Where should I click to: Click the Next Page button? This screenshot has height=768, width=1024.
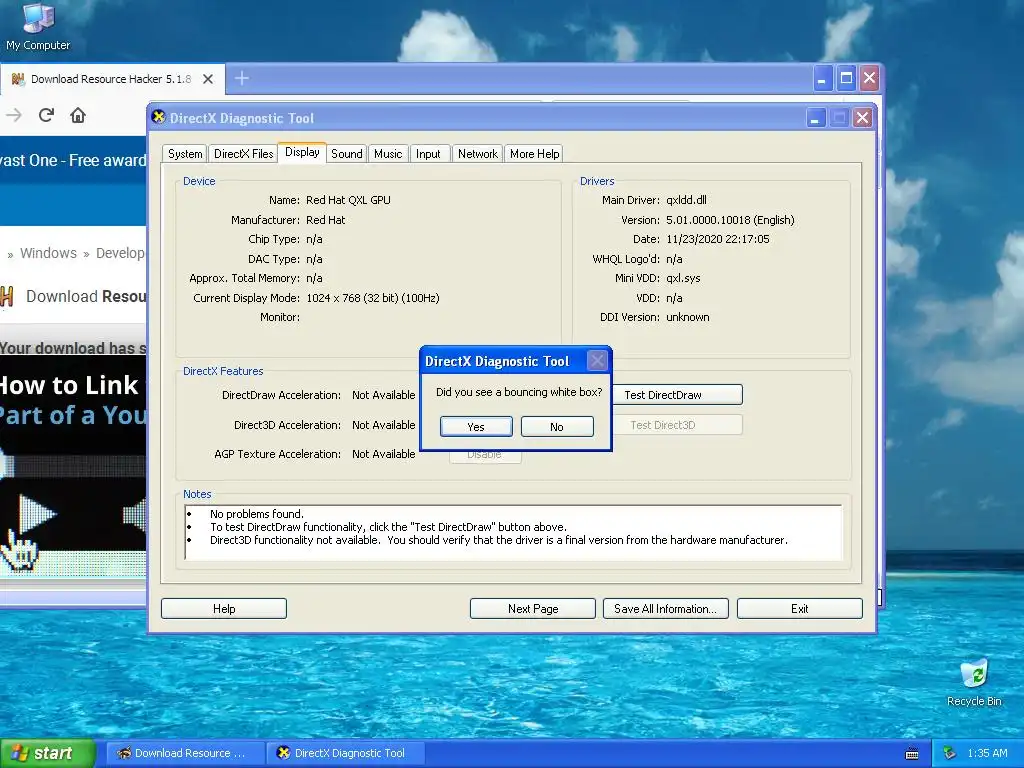533,609
